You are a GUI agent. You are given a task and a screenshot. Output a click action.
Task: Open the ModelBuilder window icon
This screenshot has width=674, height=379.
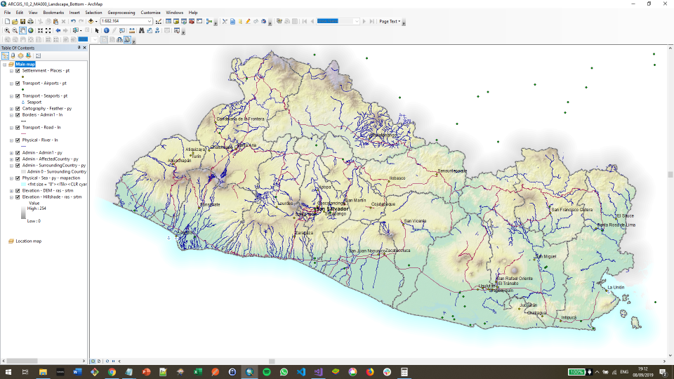[x=209, y=21]
